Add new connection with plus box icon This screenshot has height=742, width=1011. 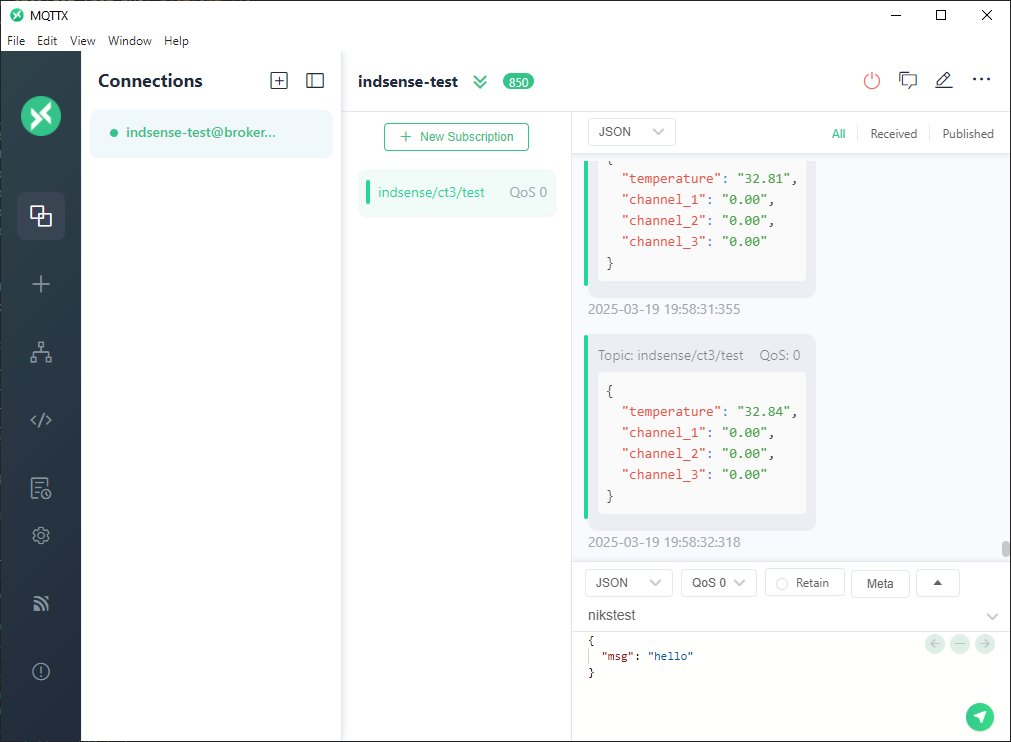tap(279, 81)
